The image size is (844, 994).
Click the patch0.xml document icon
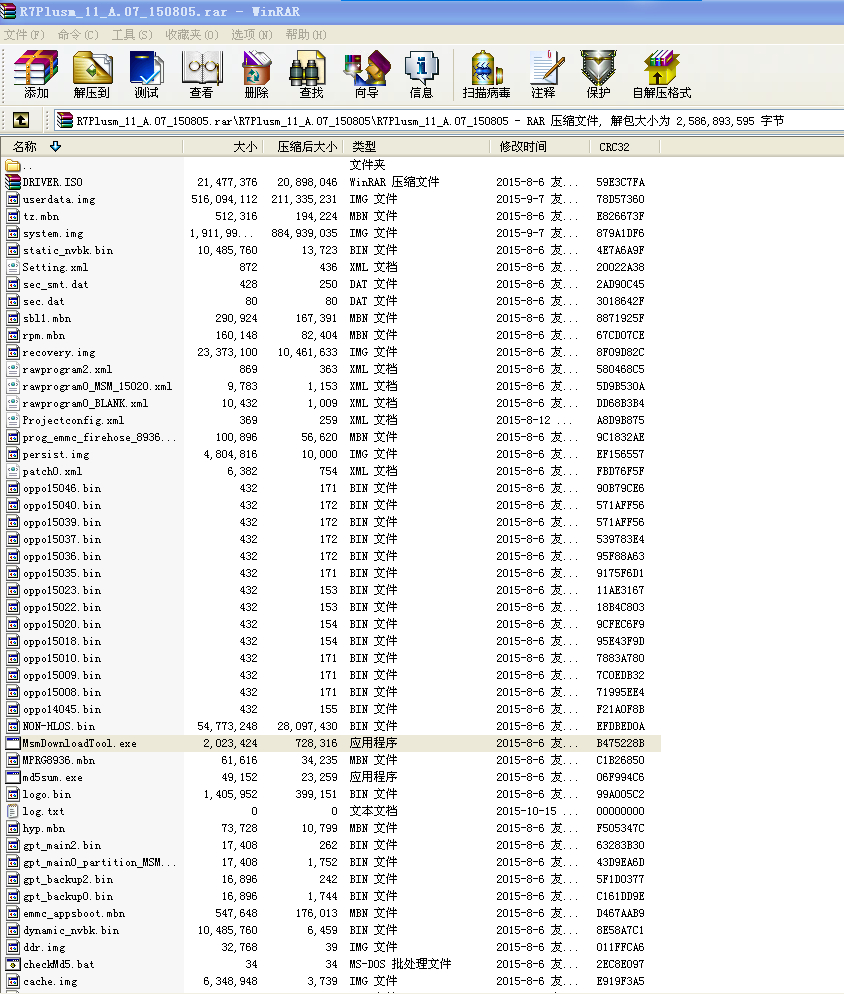coord(13,472)
